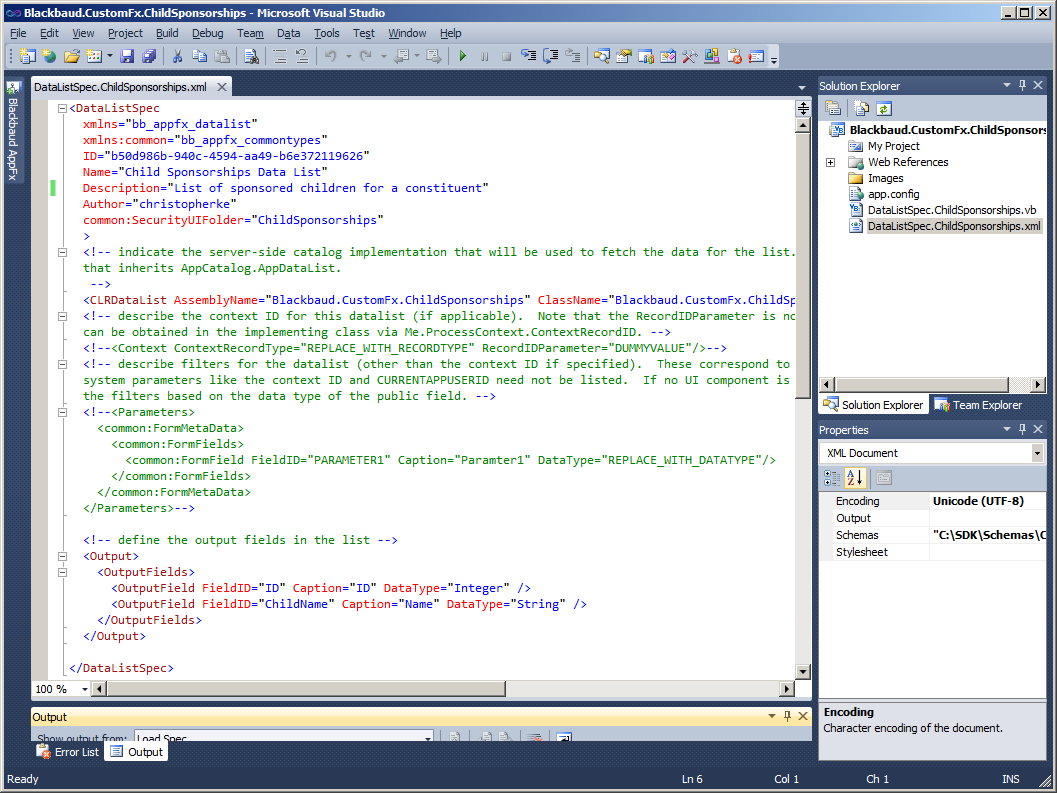Expand the Web References node
1057x793 pixels.
(x=830, y=163)
